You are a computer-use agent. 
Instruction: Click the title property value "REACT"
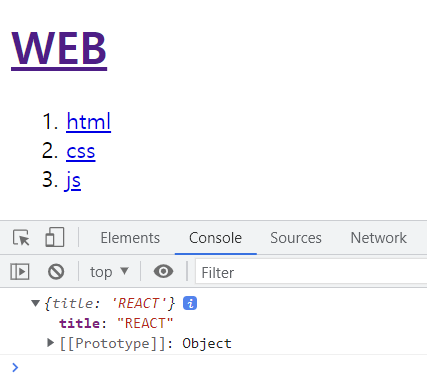(x=145, y=323)
